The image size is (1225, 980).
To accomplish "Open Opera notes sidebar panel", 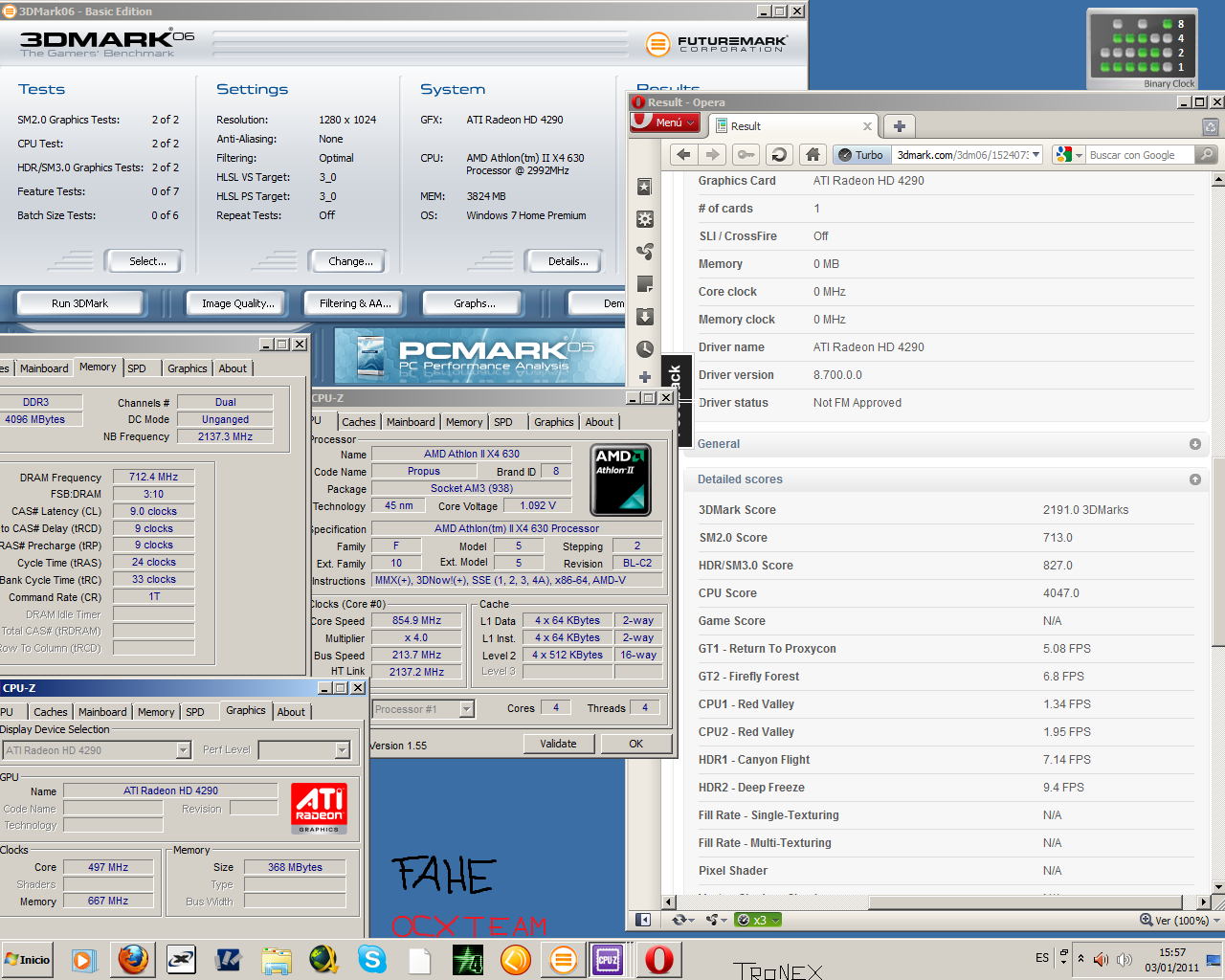I will pyautogui.click(x=645, y=284).
